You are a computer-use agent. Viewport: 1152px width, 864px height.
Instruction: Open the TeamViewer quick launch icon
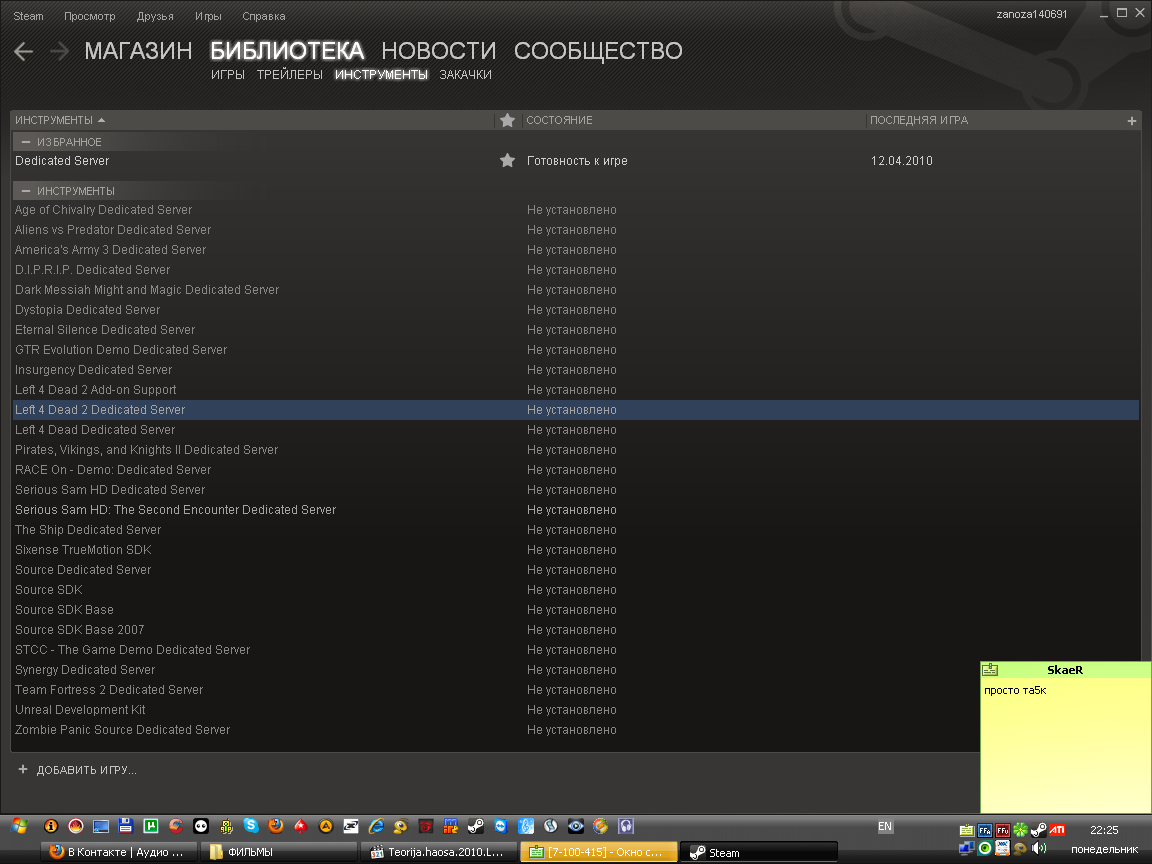(501, 826)
